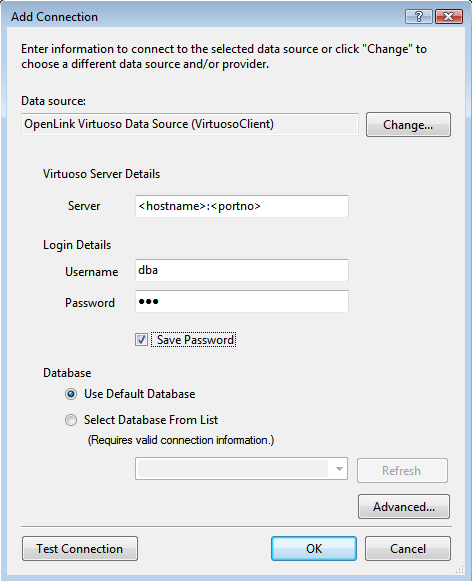Choose Select Database From List option
472x581 pixels.
[x=71, y=420]
